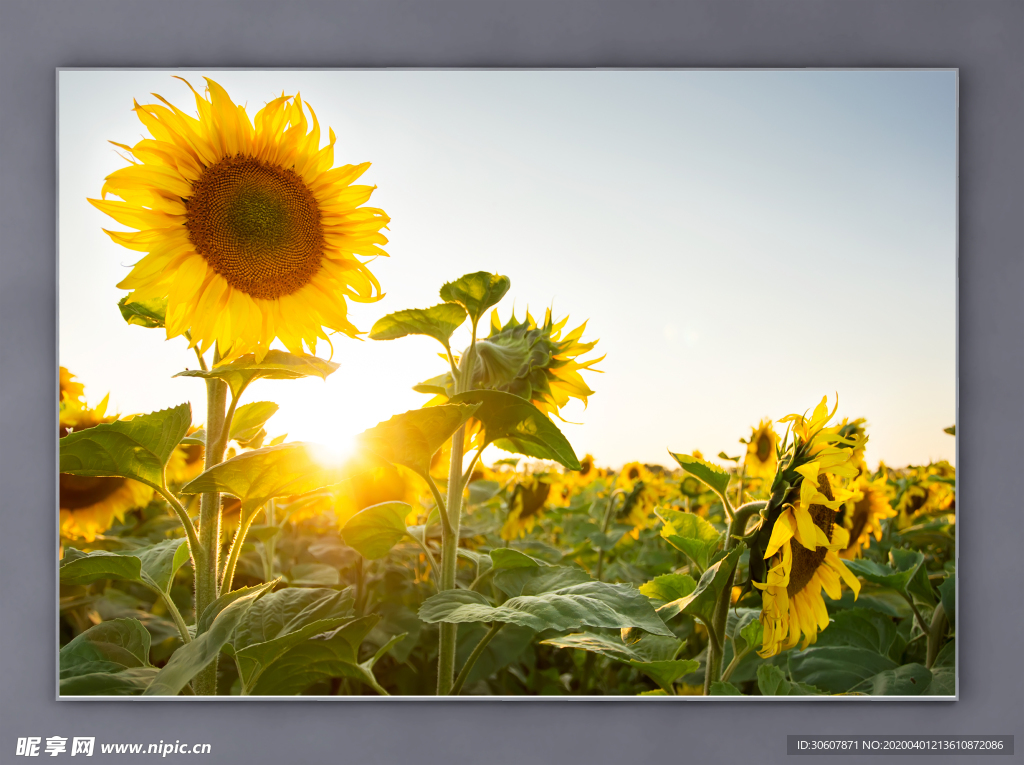Open the www.nipic.cn link
Viewport: 1024px width, 765px height.
(x=155, y=747)
